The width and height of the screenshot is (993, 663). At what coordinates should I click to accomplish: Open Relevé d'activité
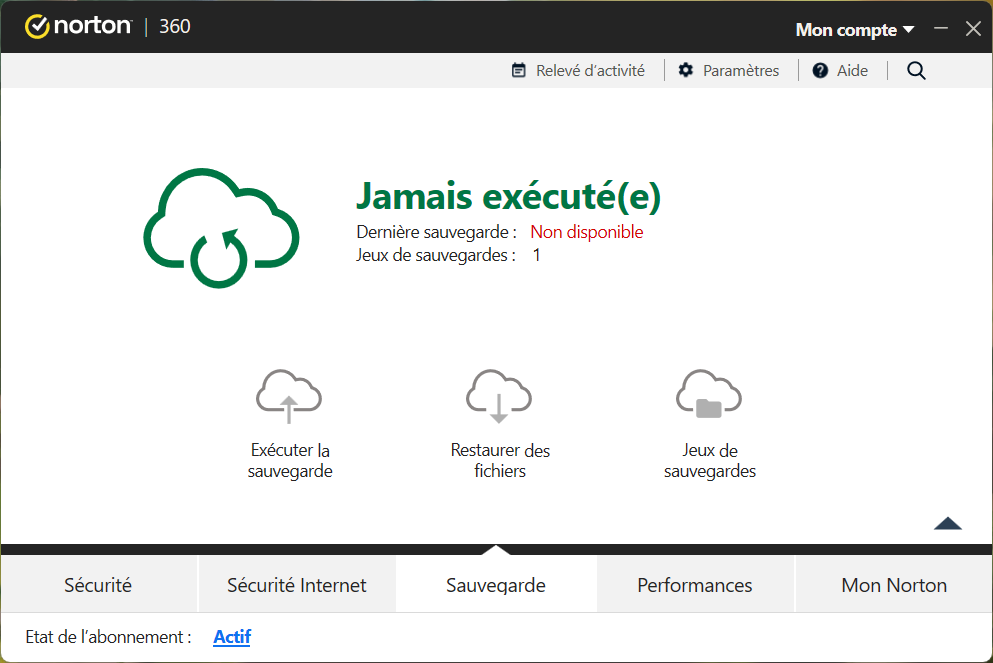tap(590, 70)
